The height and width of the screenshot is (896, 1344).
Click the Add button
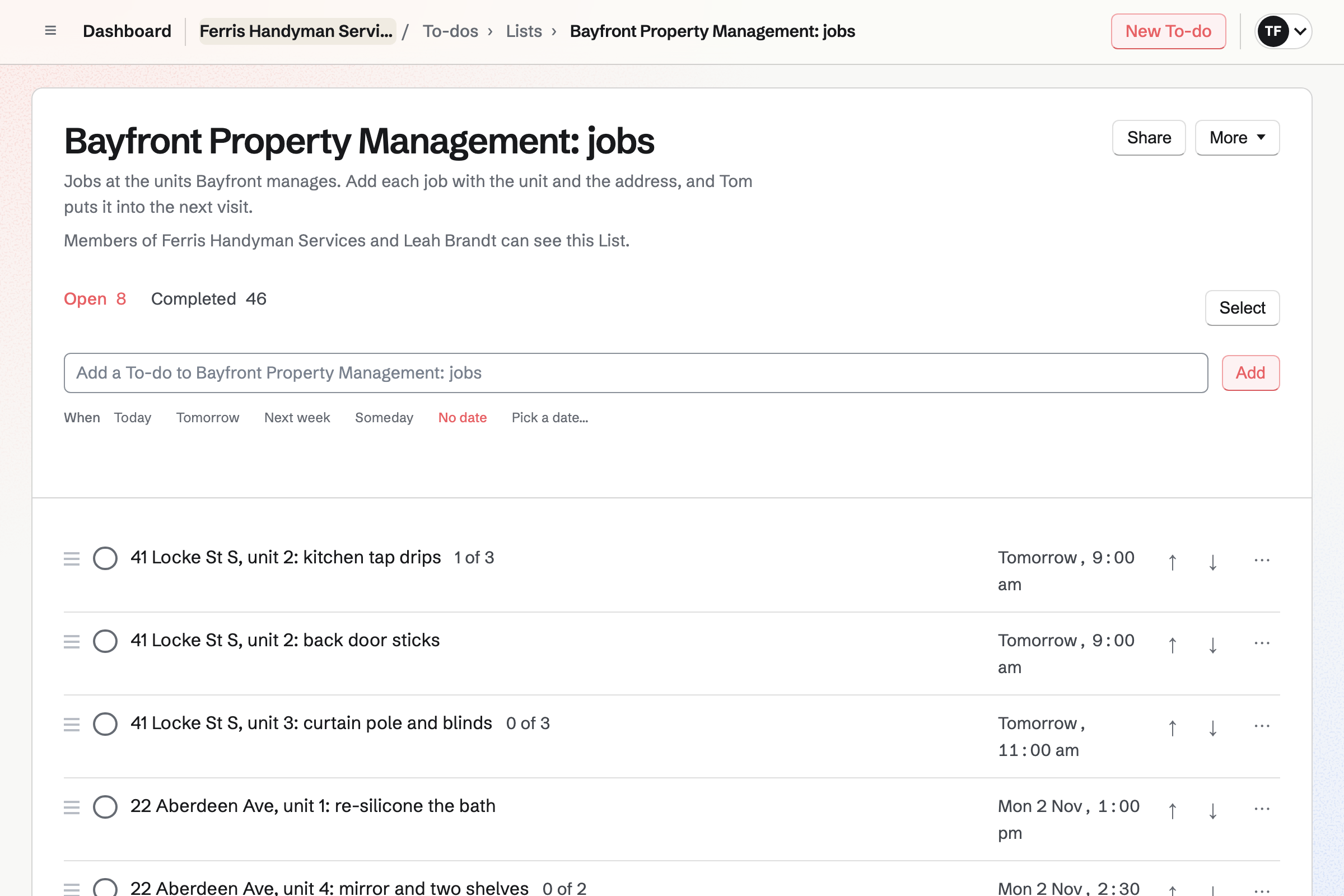point(1250,372)
